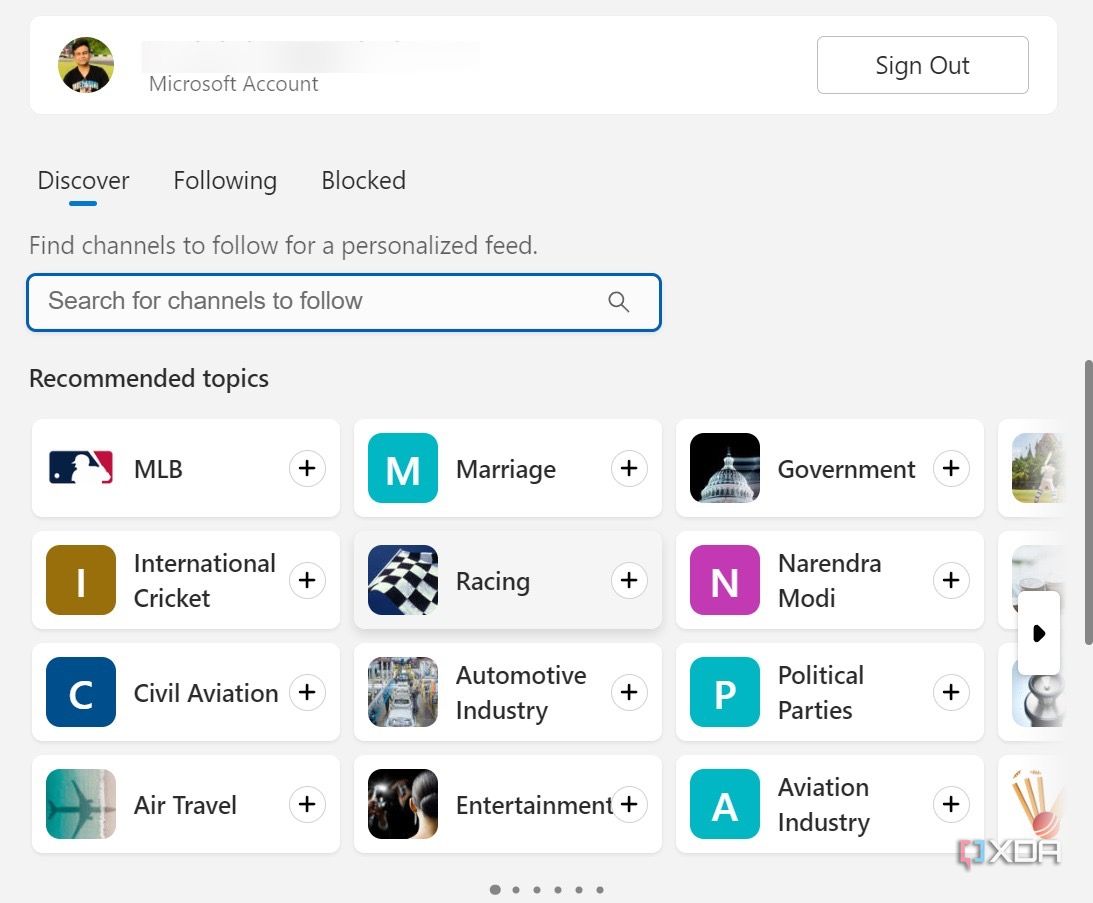Viewport: 1093px width, 903px height.
Task: Click the purple N Narendra Modi icon
Action: tap(725, 580)
